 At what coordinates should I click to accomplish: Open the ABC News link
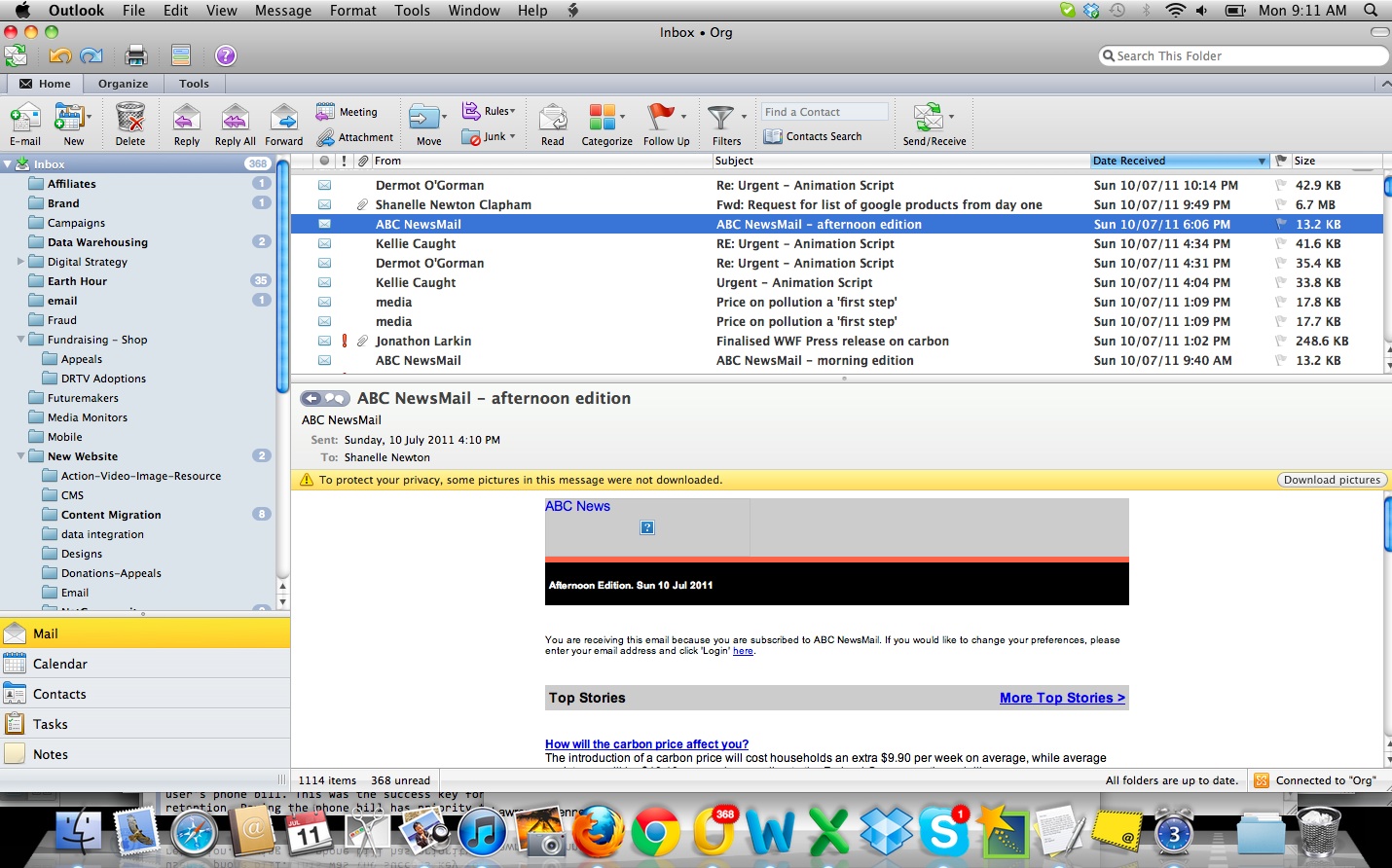tap(577, 506)
